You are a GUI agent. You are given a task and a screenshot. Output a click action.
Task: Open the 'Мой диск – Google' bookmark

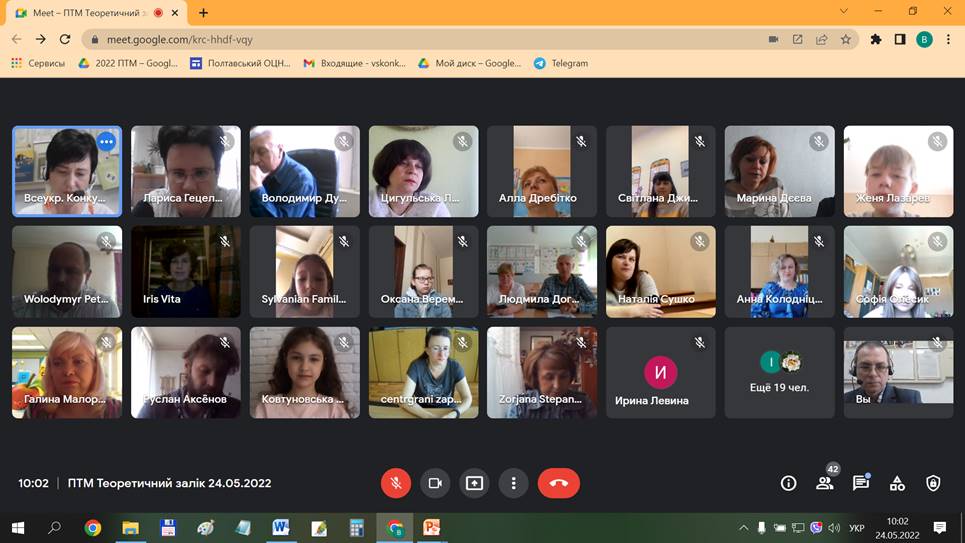click(x=470, y=63)
